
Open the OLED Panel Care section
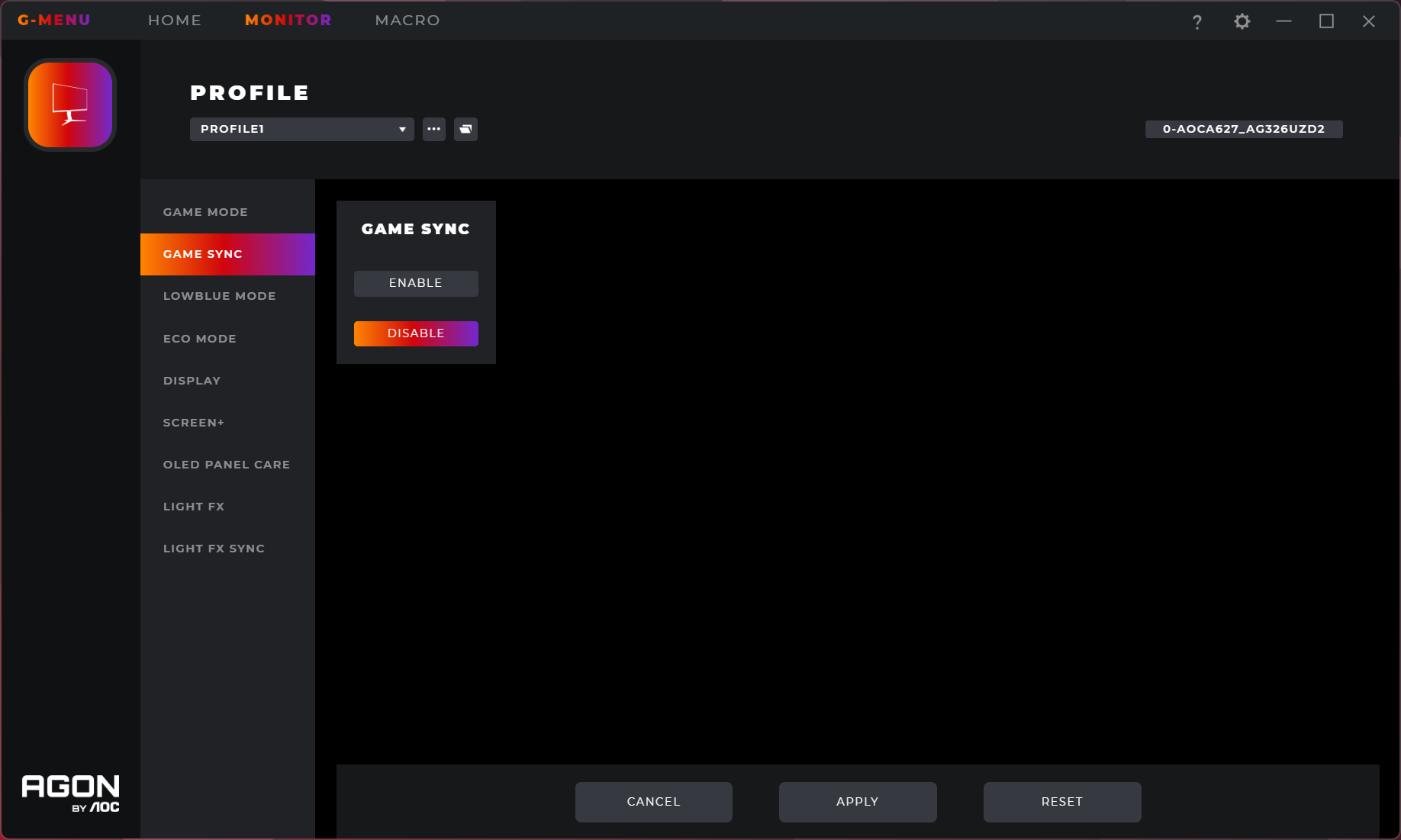[227, 465]
